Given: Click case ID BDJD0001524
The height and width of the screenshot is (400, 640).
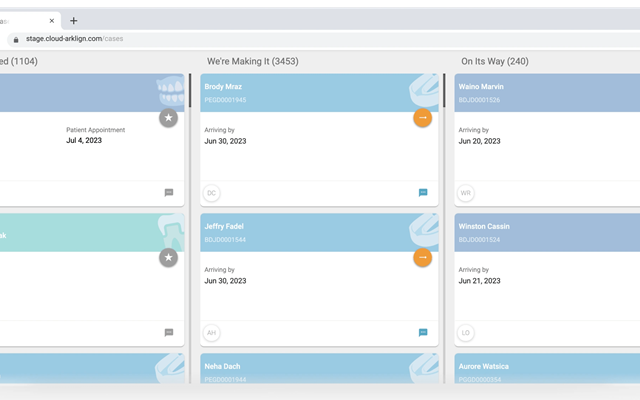Looking at the screenshot, I should pyautogui.click(x=479, y=240).
